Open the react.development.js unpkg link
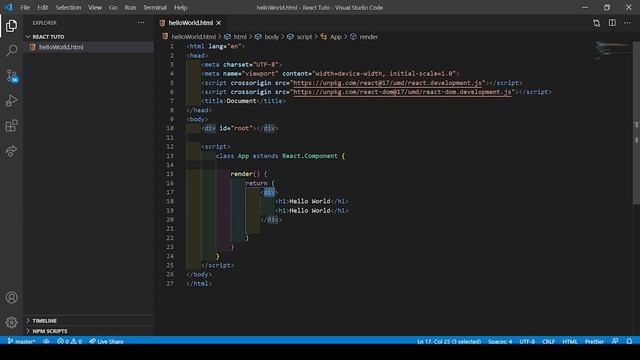 388,83
